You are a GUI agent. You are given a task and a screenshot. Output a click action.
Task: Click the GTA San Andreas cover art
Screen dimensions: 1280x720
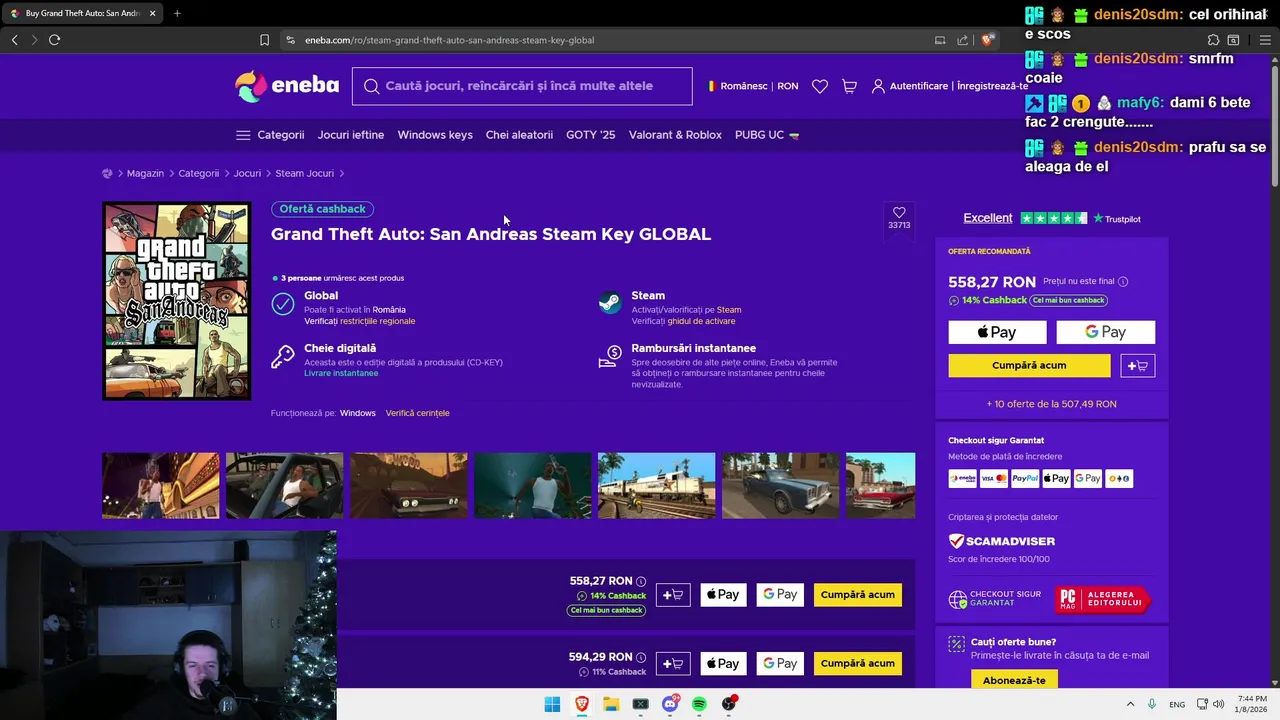click(x=176, y=301)
